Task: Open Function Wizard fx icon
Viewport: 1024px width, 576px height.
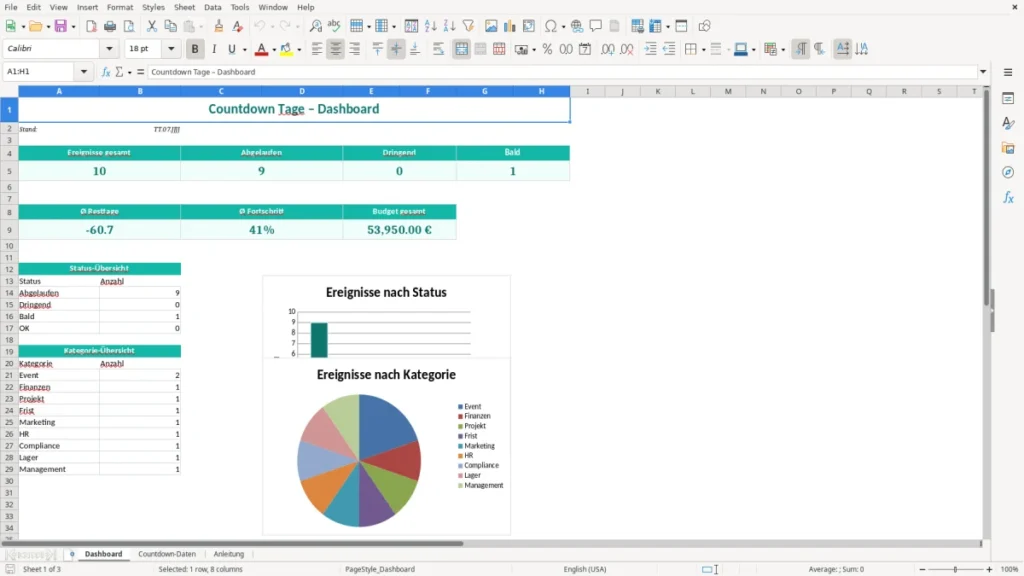Action: (106, 72)
